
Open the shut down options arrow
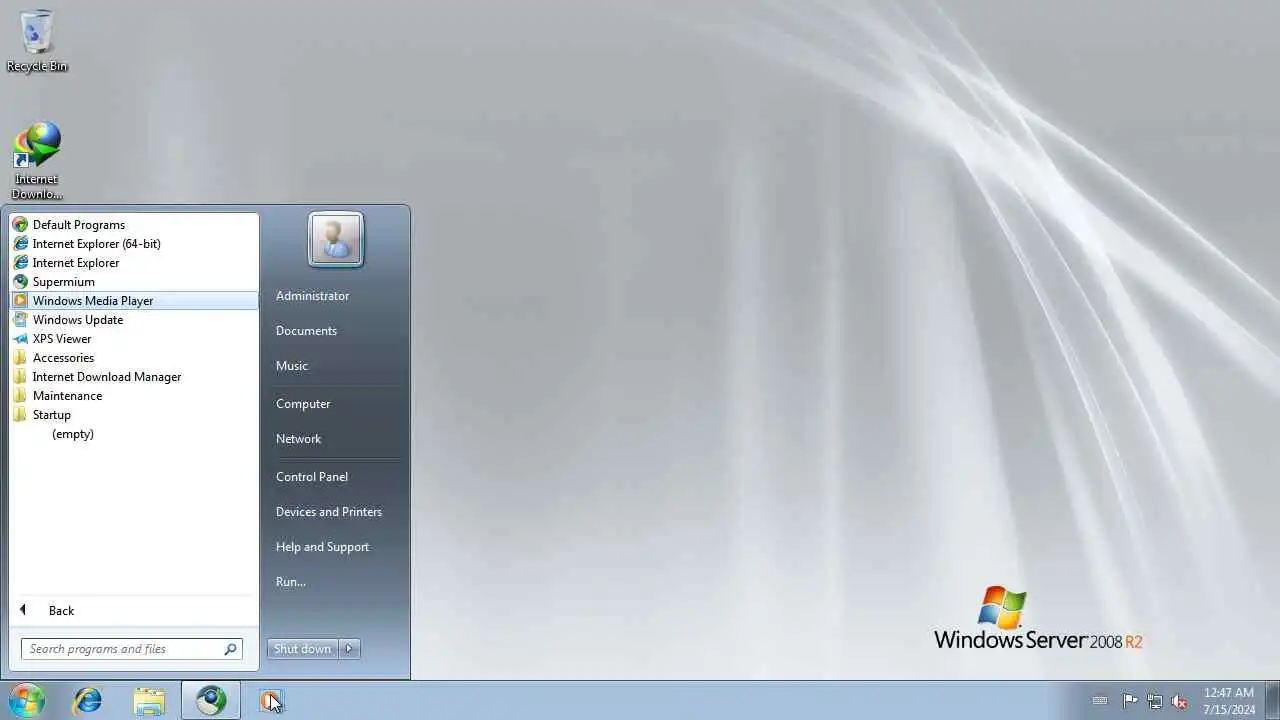click(350, 649)
